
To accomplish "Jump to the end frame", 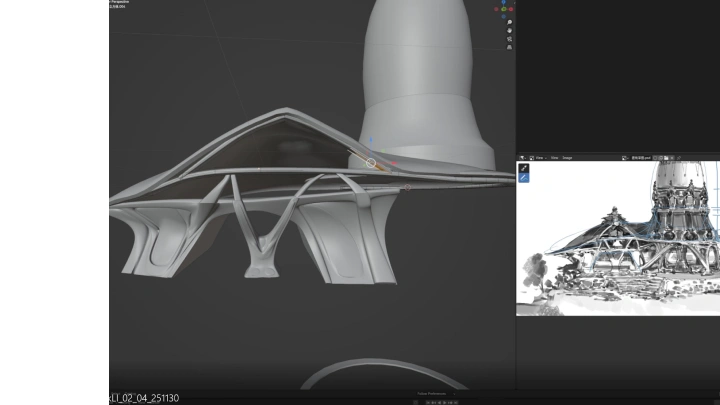I will pyautogui.click(x=456, y=403).
